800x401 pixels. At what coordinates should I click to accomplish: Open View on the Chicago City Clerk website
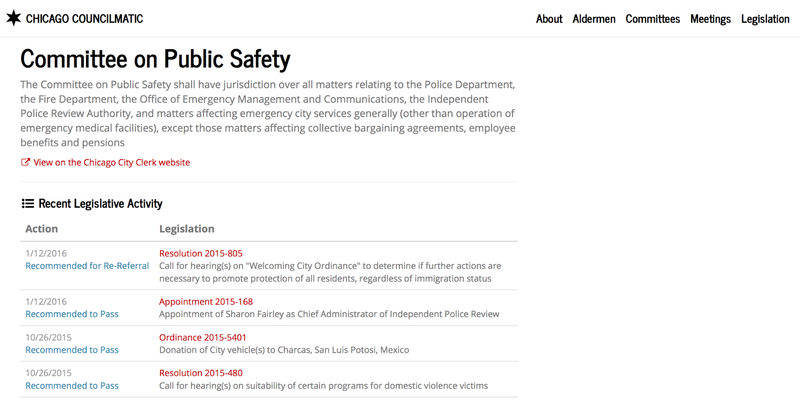click(111, 162)
